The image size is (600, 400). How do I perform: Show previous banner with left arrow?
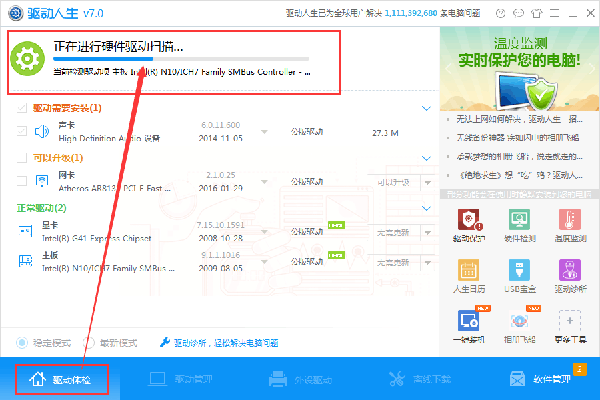[448, 69]
